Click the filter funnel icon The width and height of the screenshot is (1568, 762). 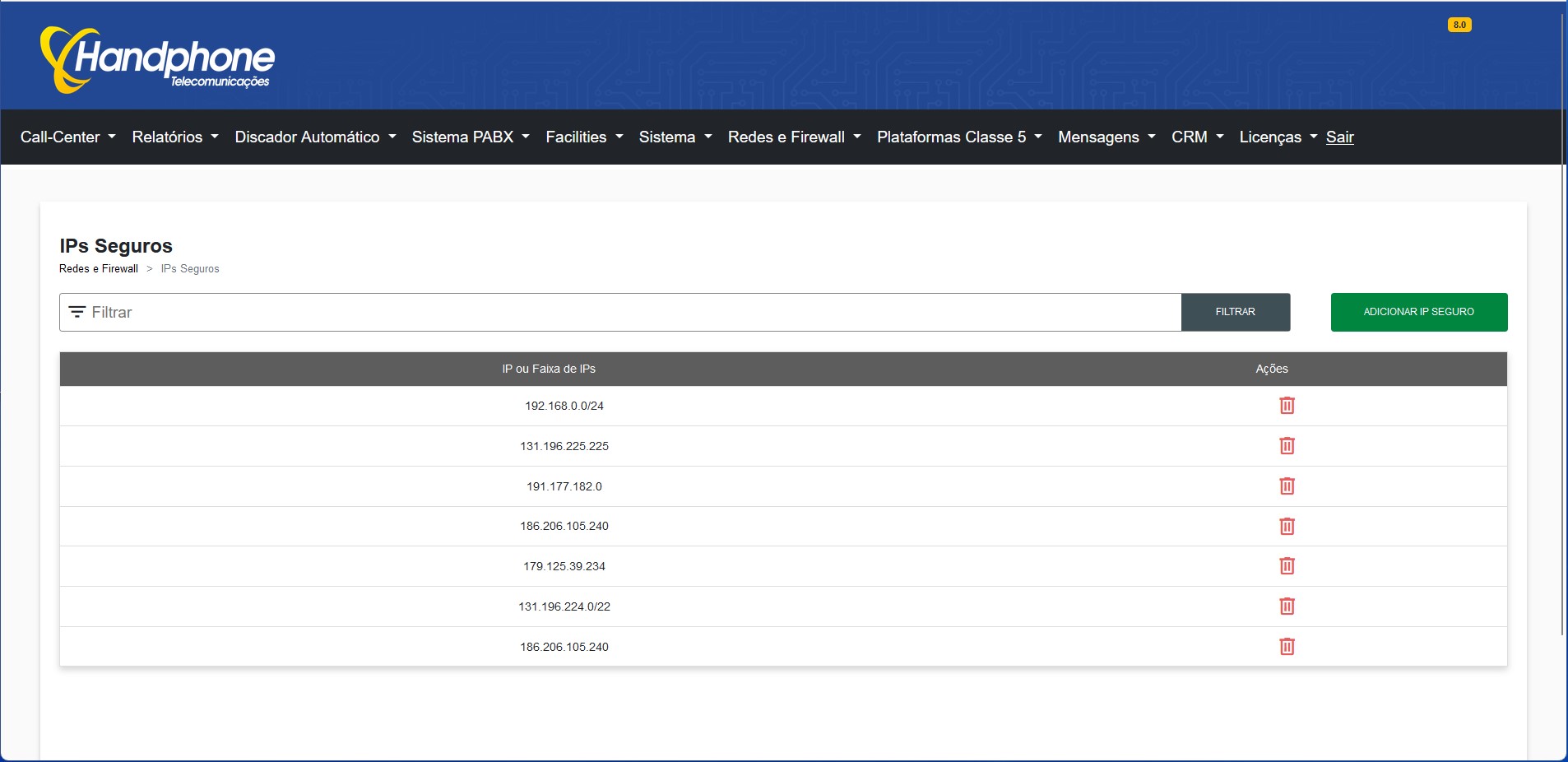(x=77, y=312)
